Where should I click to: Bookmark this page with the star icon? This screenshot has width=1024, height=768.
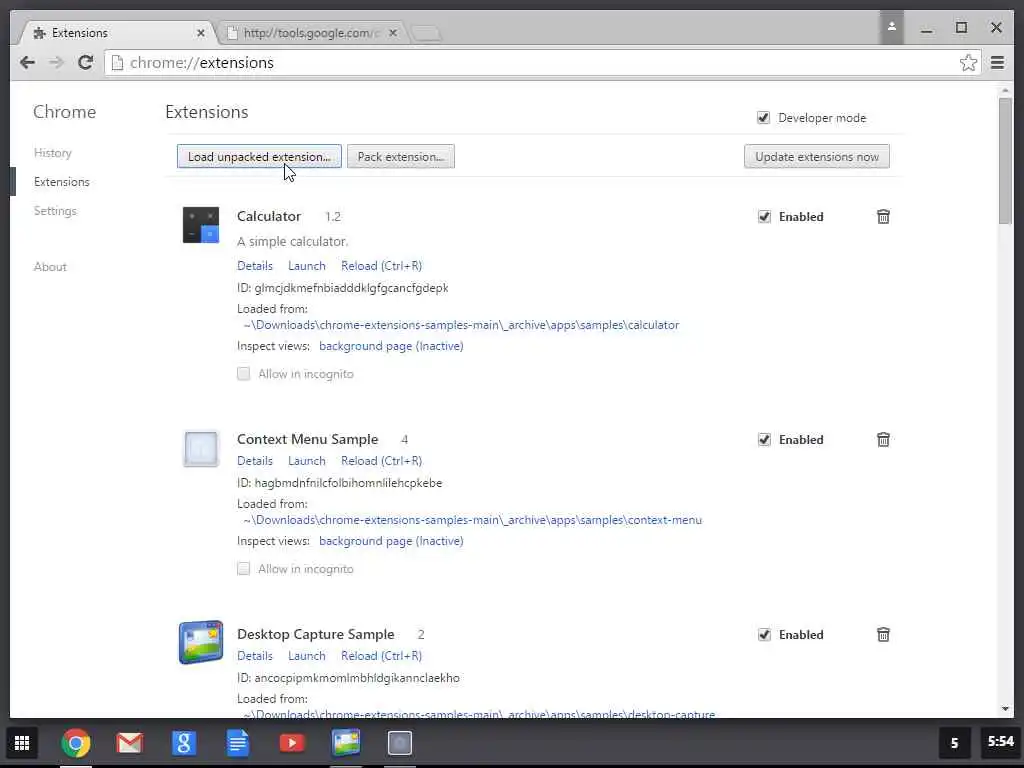968,63
